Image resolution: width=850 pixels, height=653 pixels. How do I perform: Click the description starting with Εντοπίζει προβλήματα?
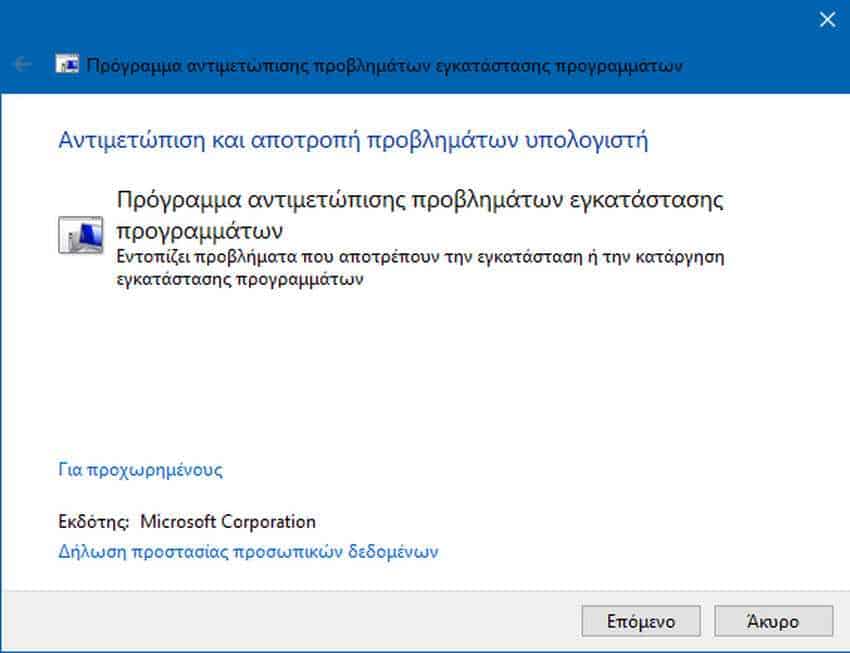420,268
